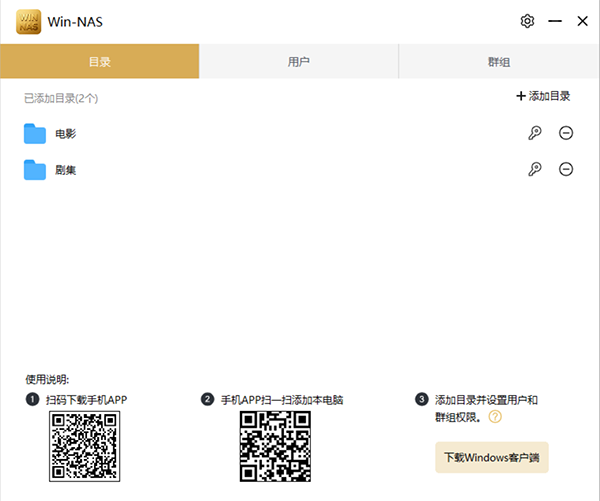Screen dimensions: 600x501
Task: Switch to the 用户 tab
Action: click(299, 61)
